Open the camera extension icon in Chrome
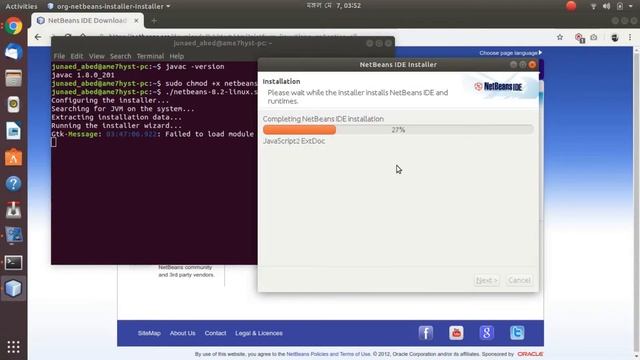640x360 pixels. 594,37
